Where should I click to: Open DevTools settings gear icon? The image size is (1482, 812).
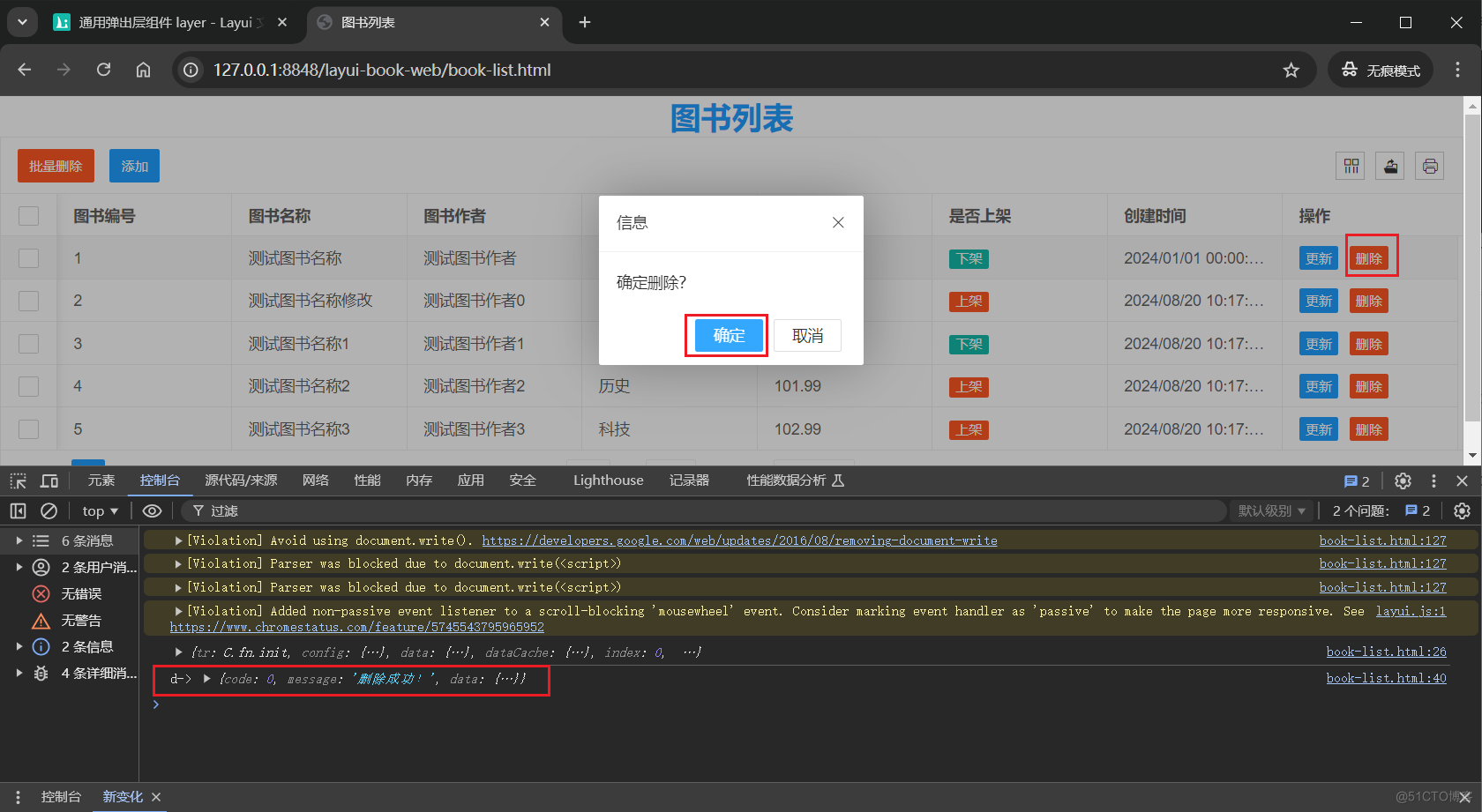point(1403,480)
